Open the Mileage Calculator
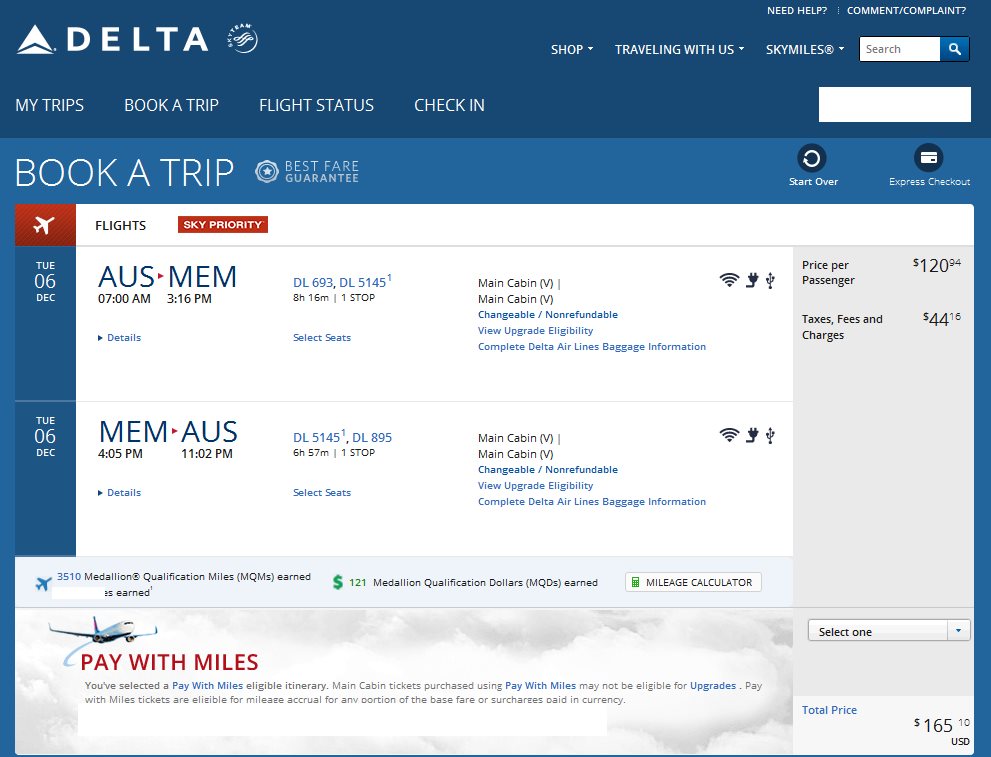991x757 pixels. coord(694,582)
